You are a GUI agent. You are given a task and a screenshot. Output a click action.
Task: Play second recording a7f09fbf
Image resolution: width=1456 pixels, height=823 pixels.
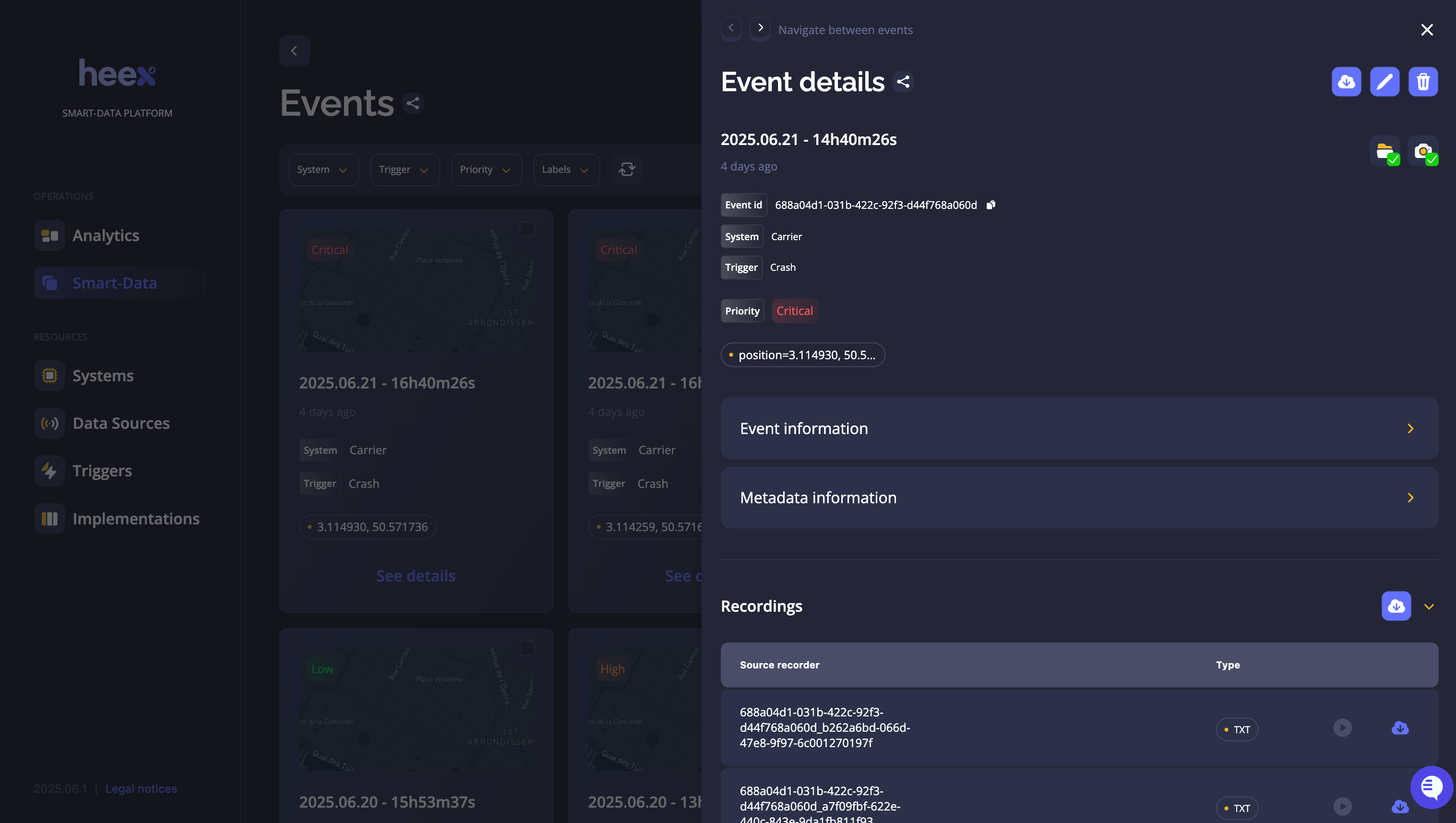pos(1342,806)
